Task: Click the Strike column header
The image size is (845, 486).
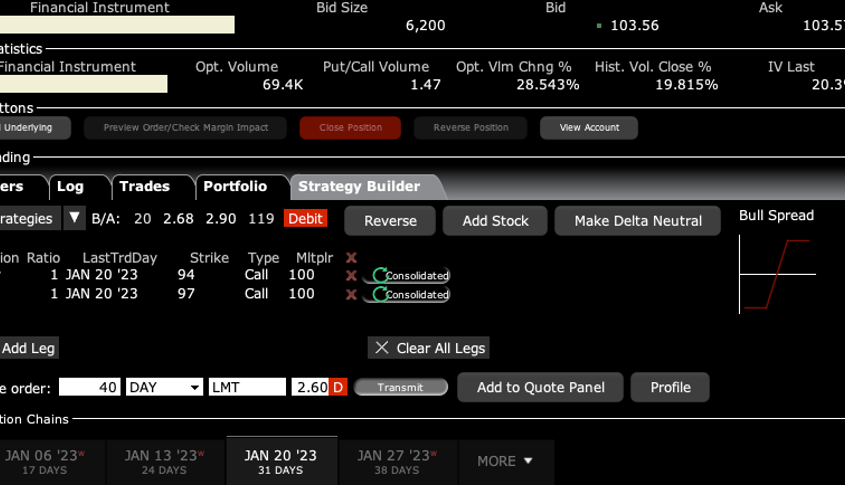Action: click(209, 258)
